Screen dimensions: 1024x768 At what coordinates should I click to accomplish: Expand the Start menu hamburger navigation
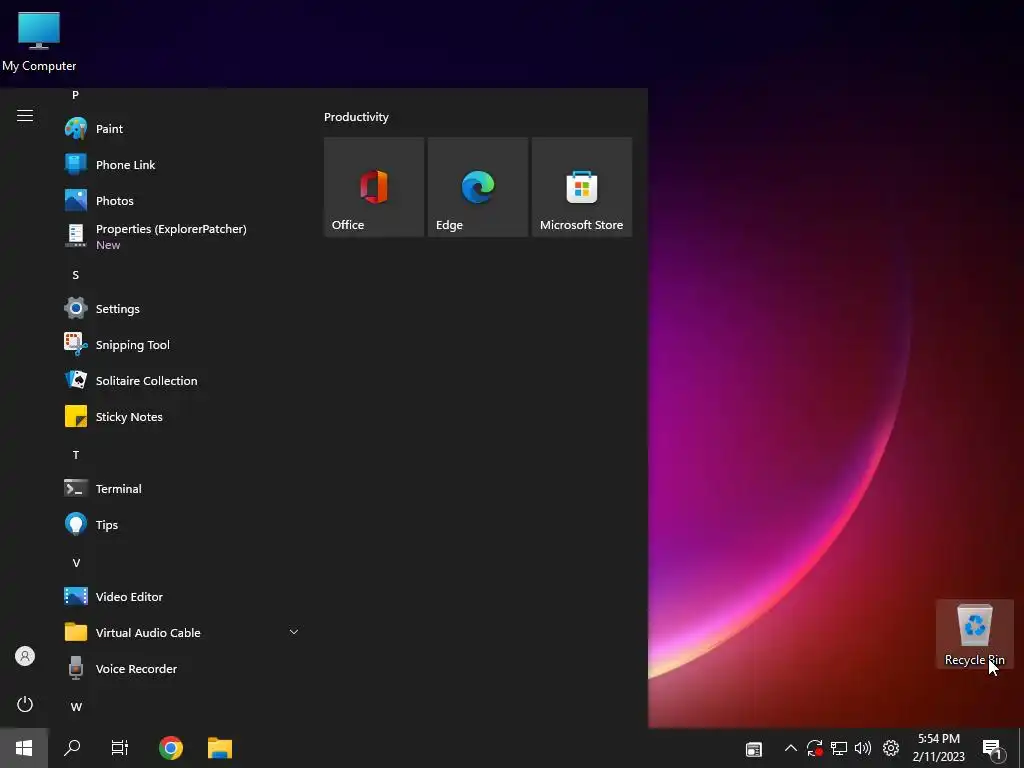click(x=25, y=116)
